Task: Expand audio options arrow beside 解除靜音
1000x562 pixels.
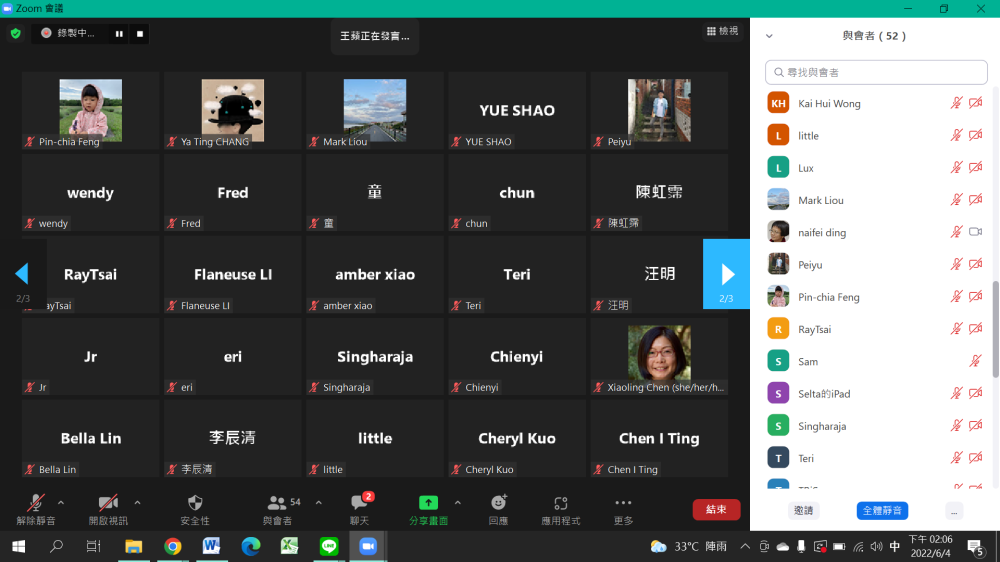Action: click(x=61, y=502)
